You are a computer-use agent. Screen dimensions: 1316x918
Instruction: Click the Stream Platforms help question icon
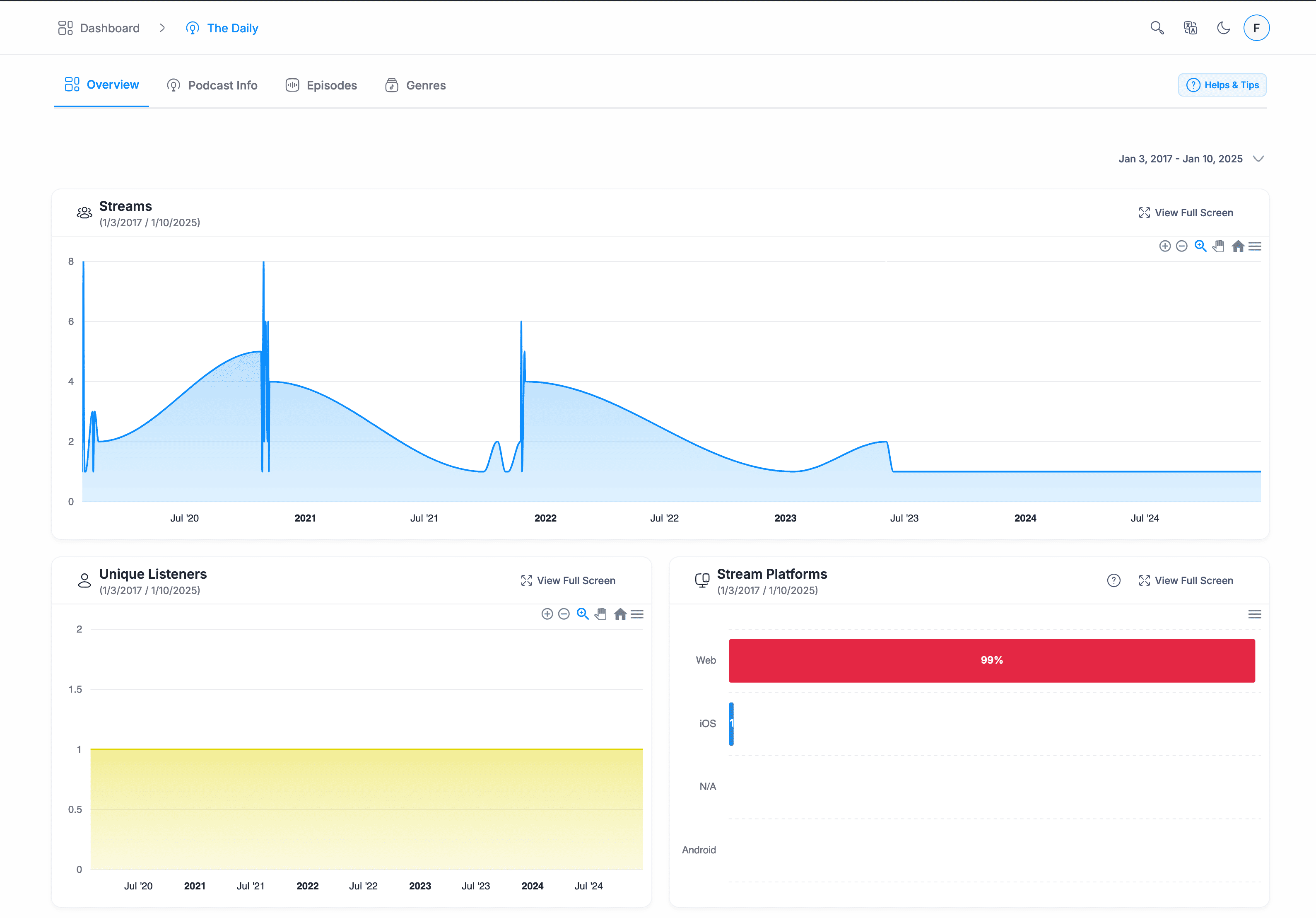click(1114, 580)
